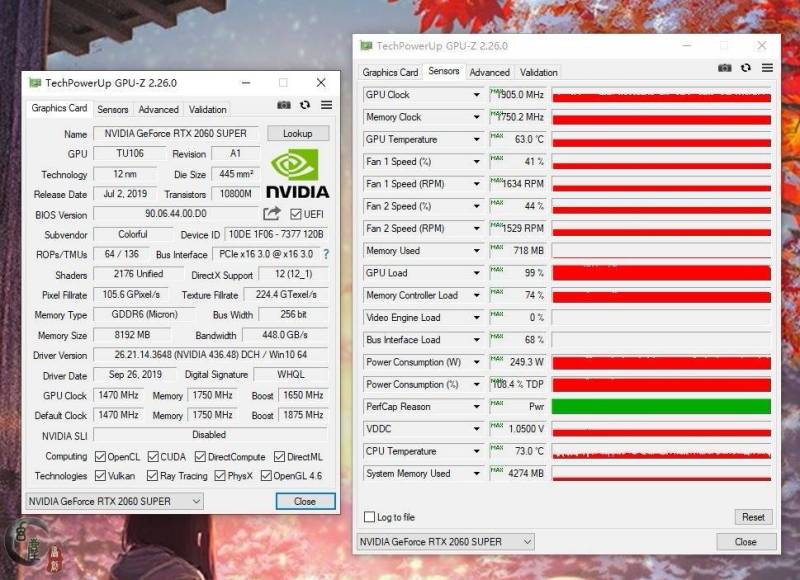The image size is (800, 580).
Task: Click the refresh icon in the Graphics Card window
Action: point(304,104)
